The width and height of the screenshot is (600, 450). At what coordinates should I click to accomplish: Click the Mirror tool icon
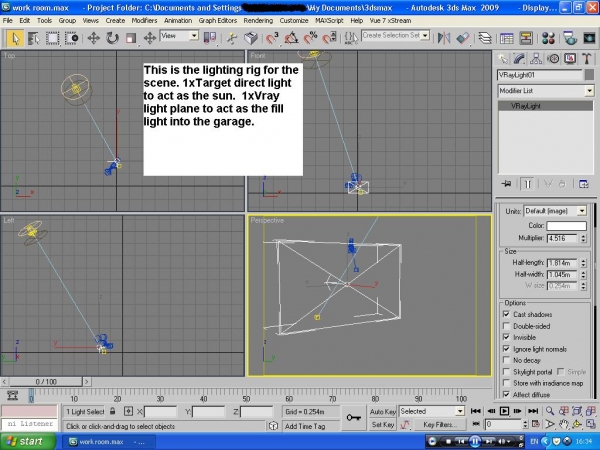(444, 38)
